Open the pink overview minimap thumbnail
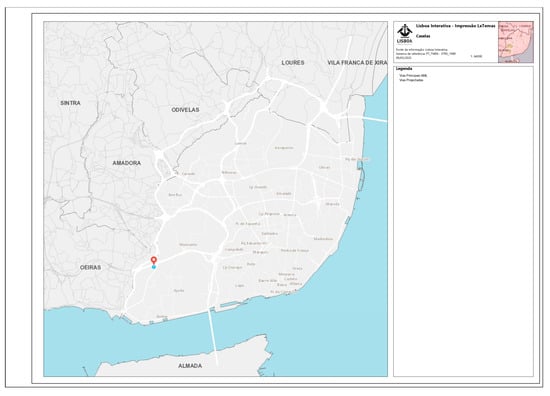This screenshot has height=396, width=550. coord(516,42)
